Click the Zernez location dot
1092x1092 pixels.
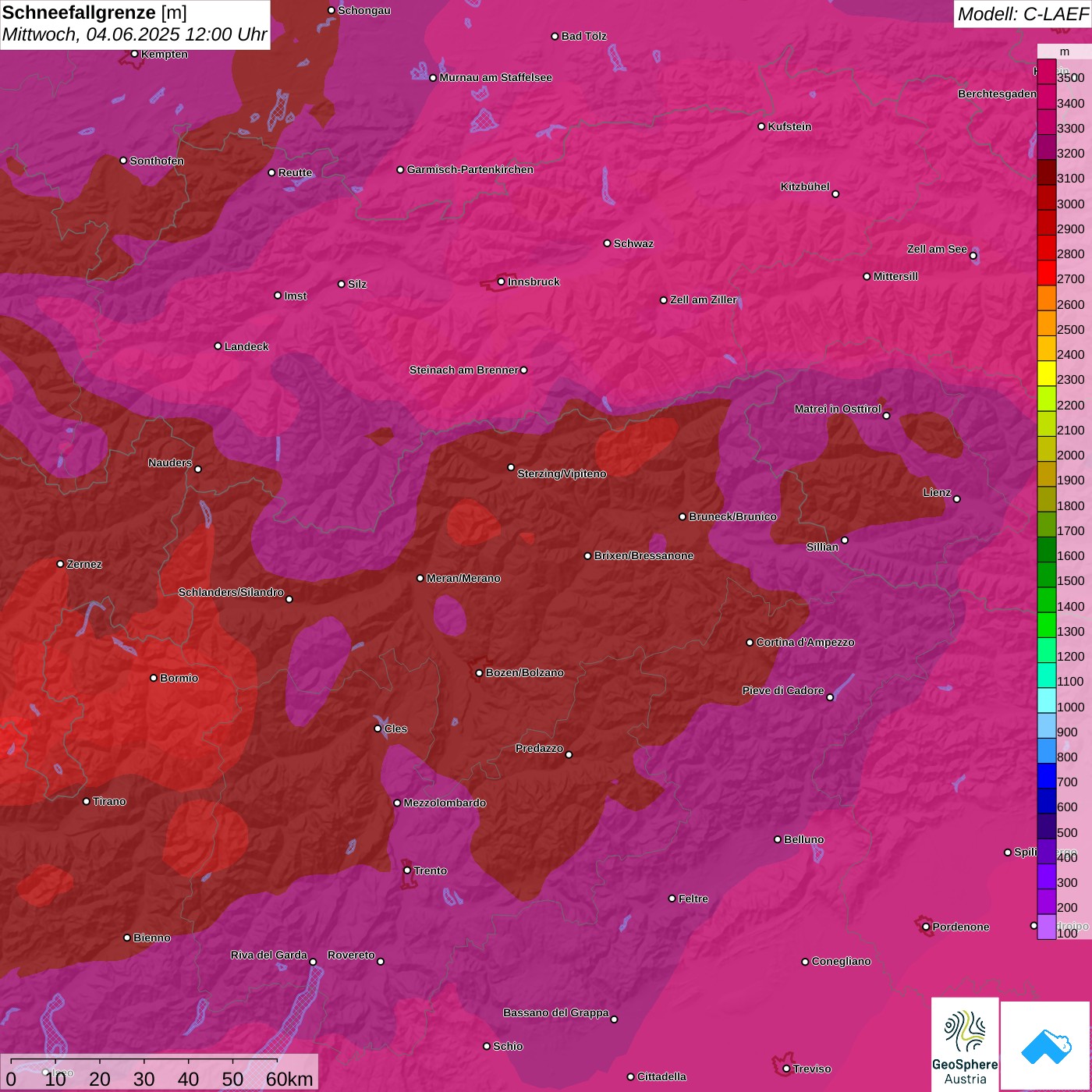tap(60, 564)
